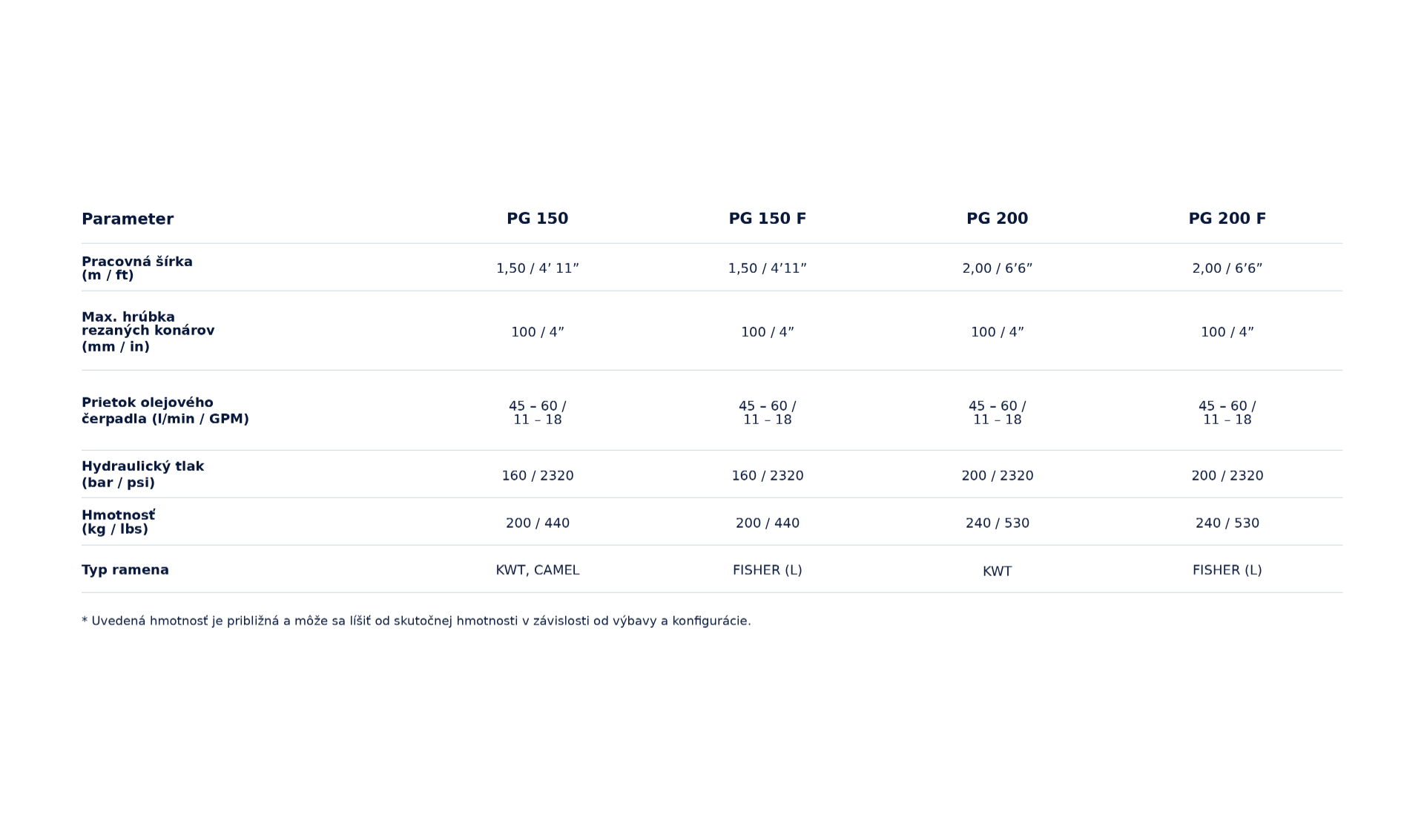This screenshot has width=1424, height=840.
Task: Click the Parameter column header
Action: coord(128,219)
